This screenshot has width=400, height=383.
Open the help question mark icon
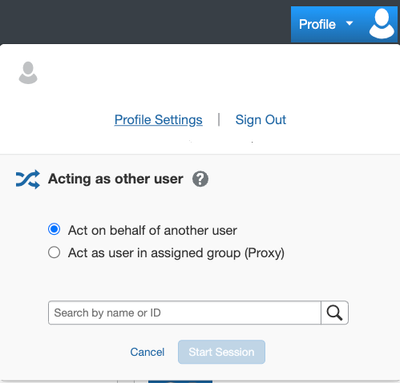[x=200, y=179]
